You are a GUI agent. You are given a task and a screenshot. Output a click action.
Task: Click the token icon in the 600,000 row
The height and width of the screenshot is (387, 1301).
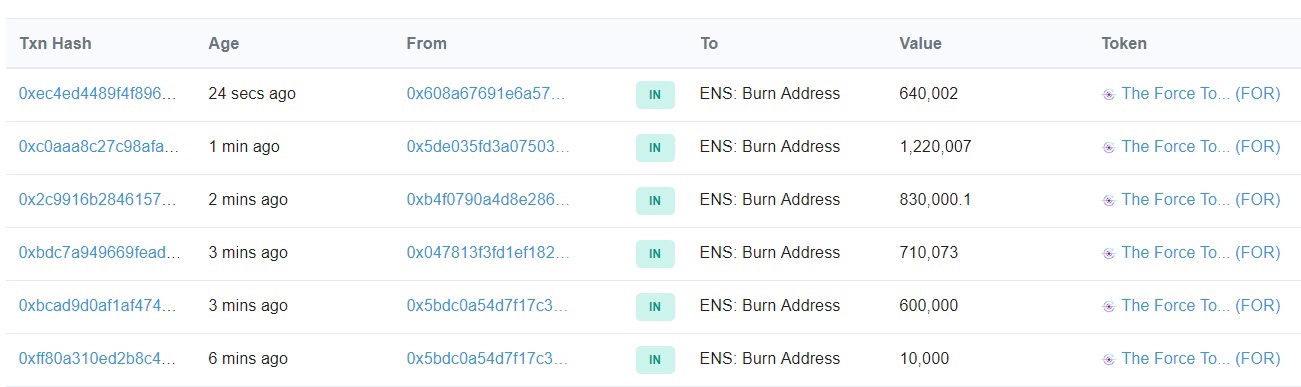tap(1108, 306)
